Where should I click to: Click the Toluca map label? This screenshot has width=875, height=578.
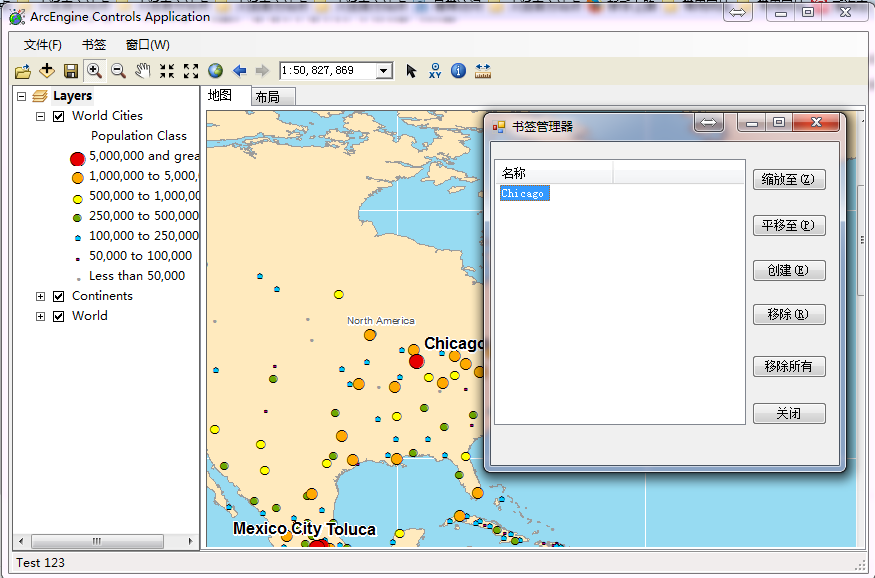coord(351,529)
